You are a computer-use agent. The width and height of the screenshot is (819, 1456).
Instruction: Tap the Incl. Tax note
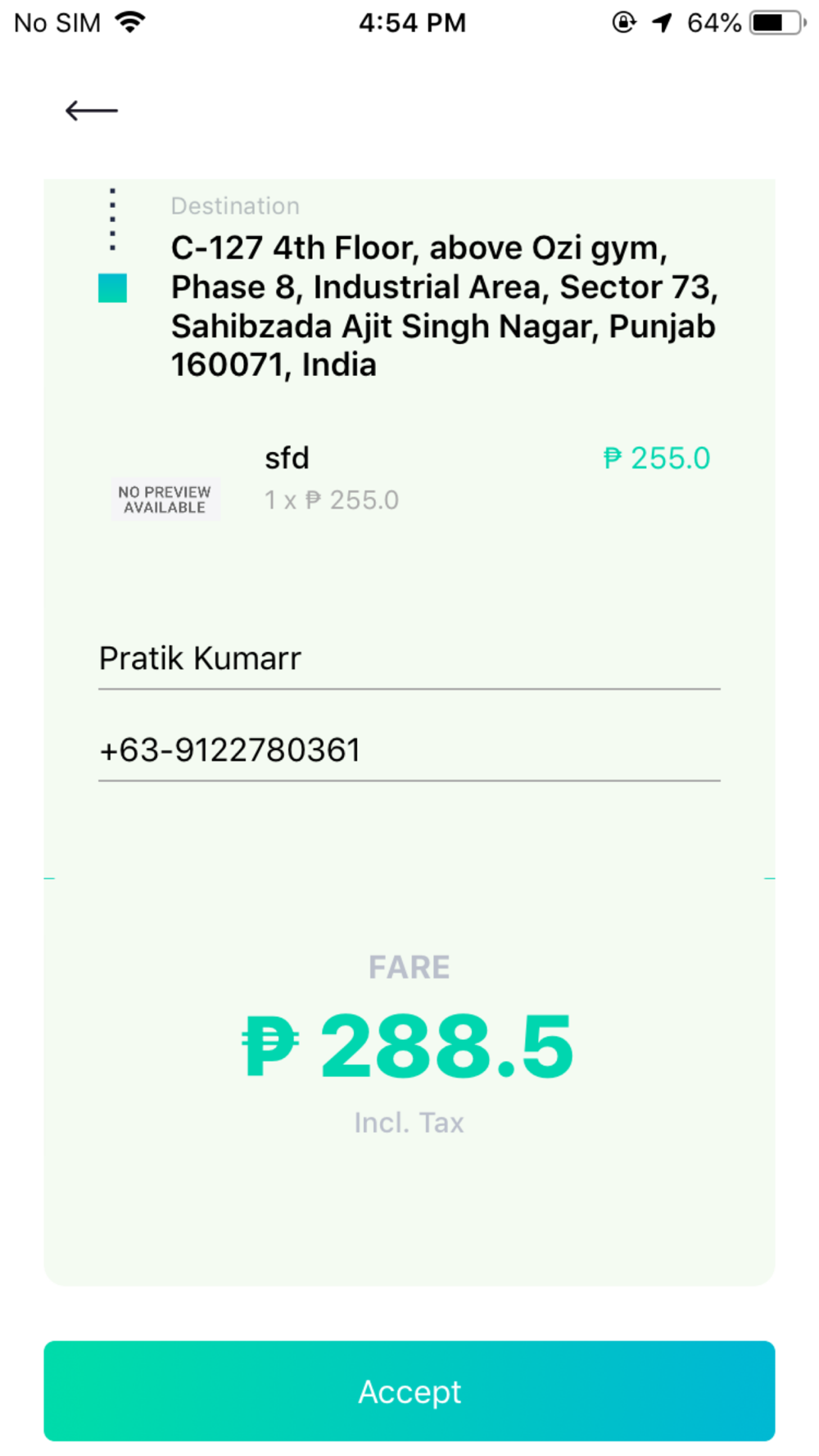click(x=409, y=1123)
